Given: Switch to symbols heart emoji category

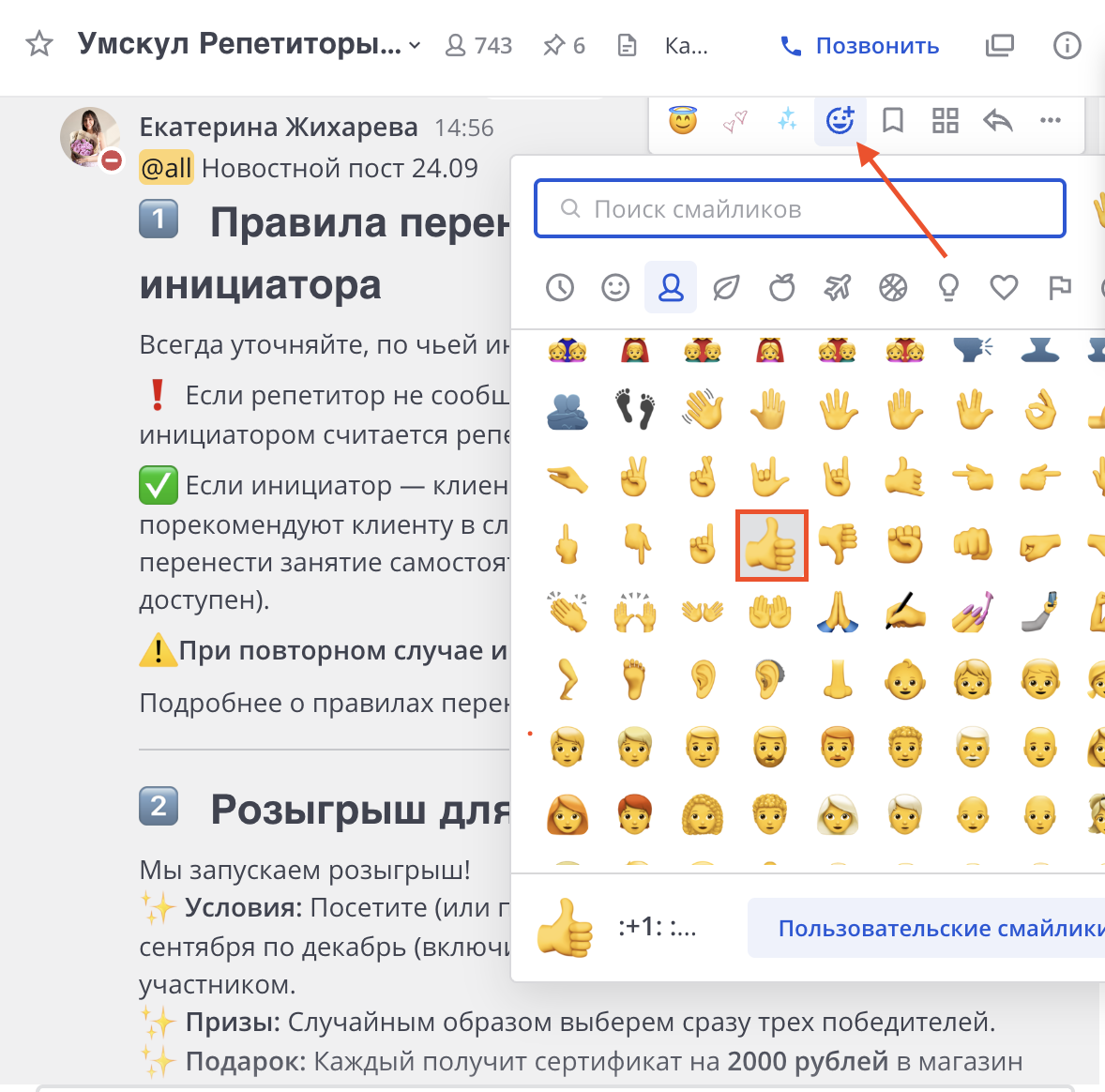Looking at the screenshot, I should click(x=1005, y=288).
